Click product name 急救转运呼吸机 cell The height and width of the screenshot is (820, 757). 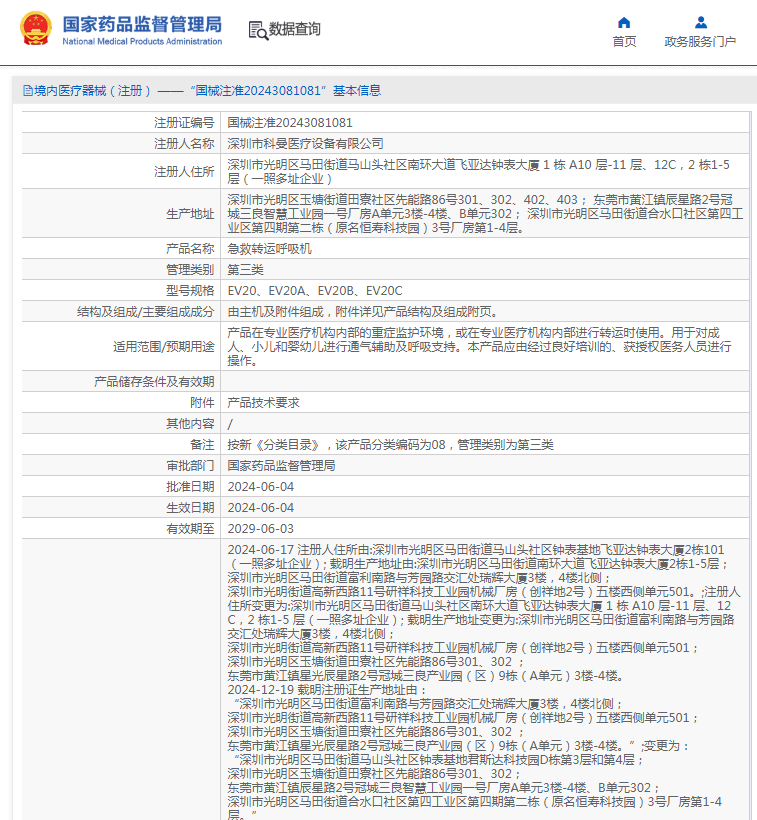tap(270, 248)
